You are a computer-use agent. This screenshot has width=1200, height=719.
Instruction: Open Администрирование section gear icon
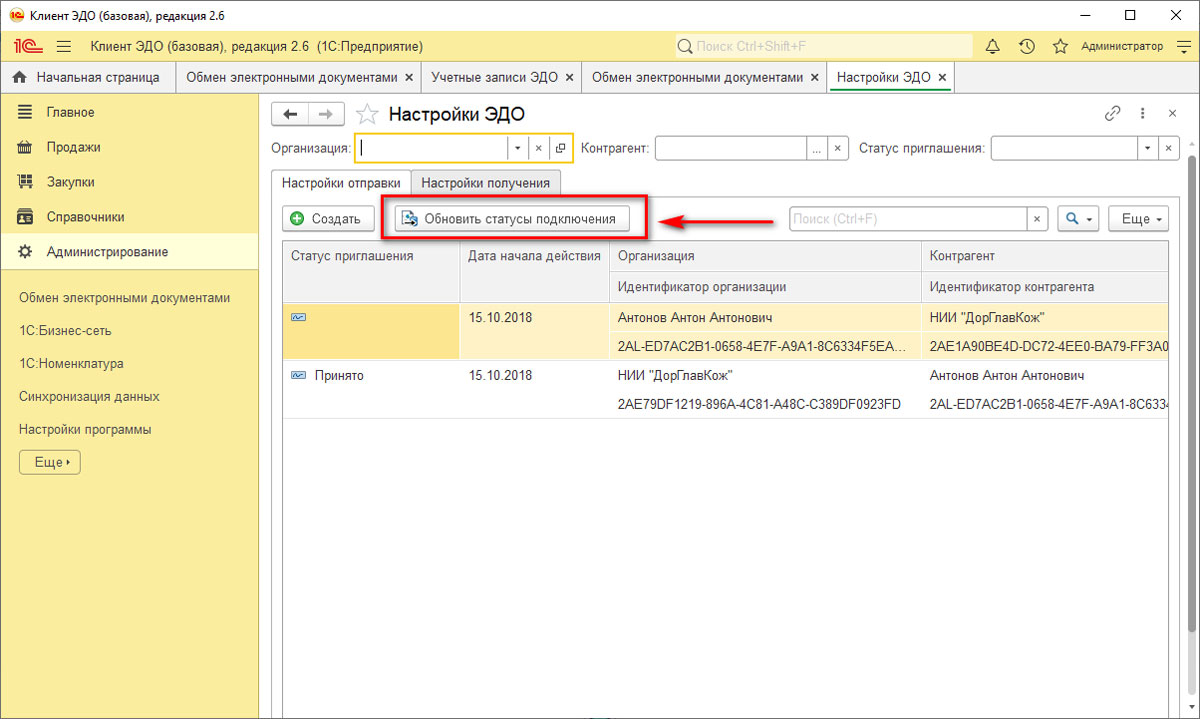click(26, 252)
